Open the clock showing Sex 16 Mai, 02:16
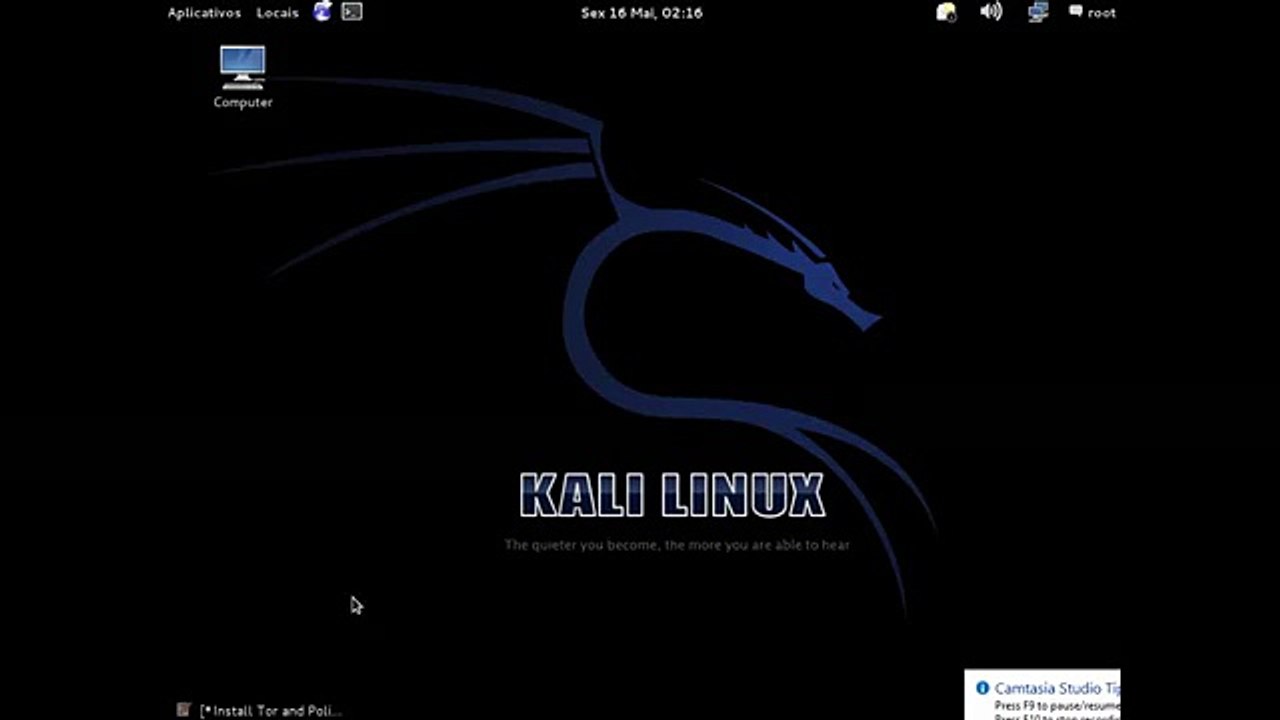Image resolution: width=1280 pixels, height=720 pixels. 641,13
